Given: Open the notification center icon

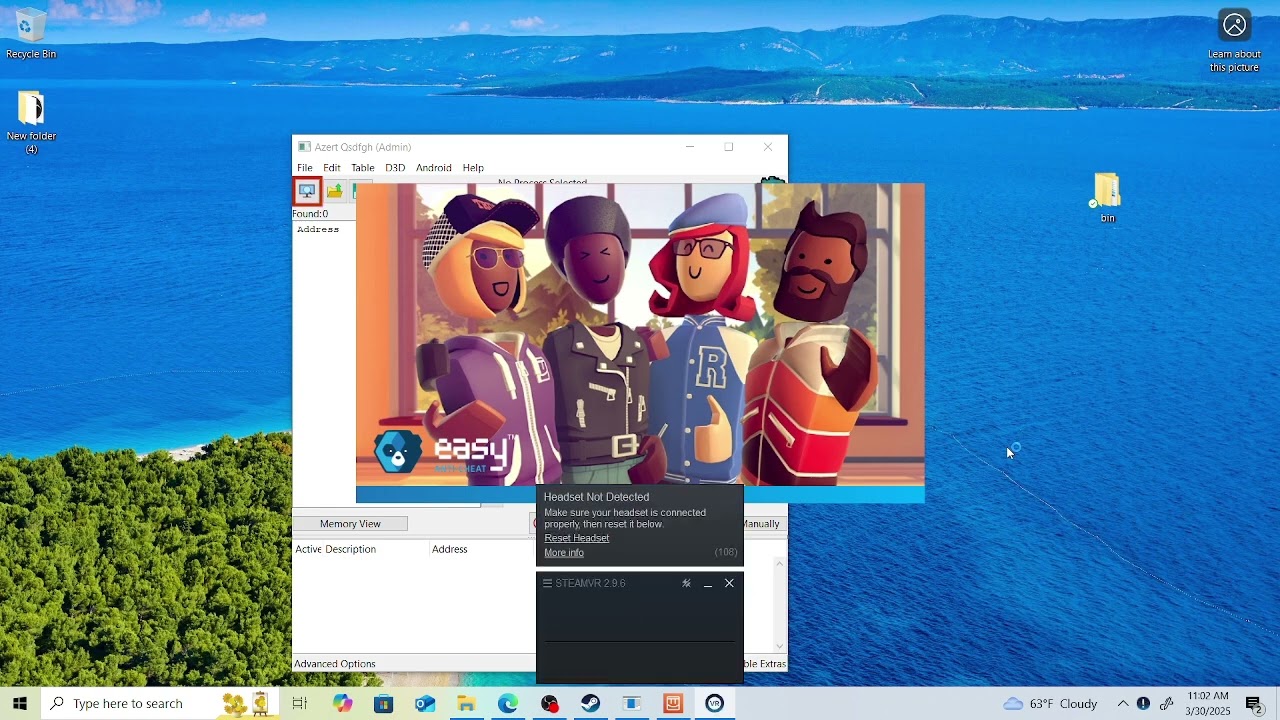Looking at the screenshot, I should click(x=1254, y=703).
